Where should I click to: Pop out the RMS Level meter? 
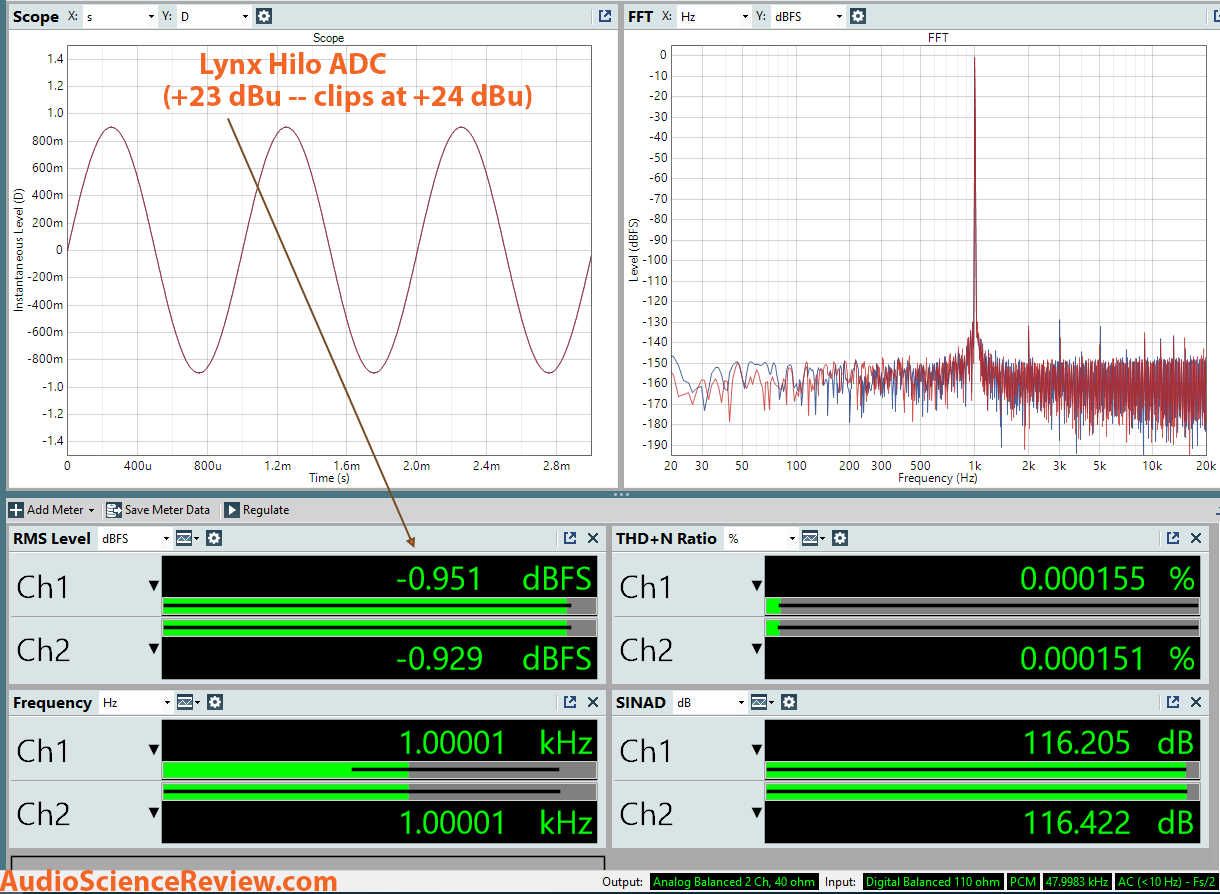coord(570,538)
